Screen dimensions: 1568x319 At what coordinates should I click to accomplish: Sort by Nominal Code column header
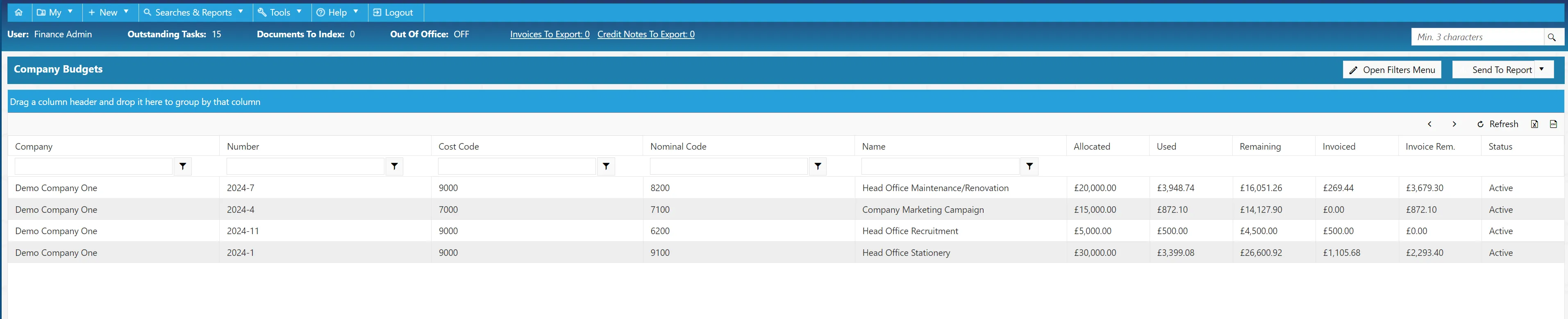click(x=678, y=147)
